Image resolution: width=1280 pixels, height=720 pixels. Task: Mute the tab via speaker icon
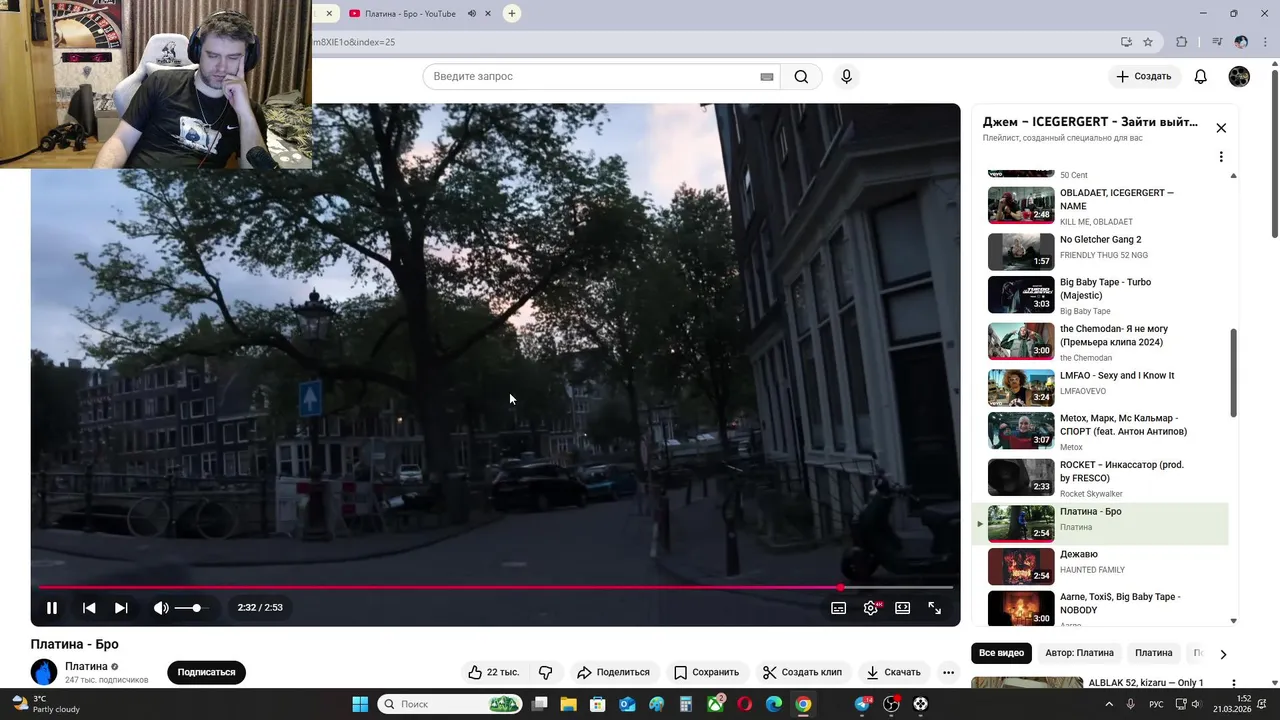tap(471, 14)
